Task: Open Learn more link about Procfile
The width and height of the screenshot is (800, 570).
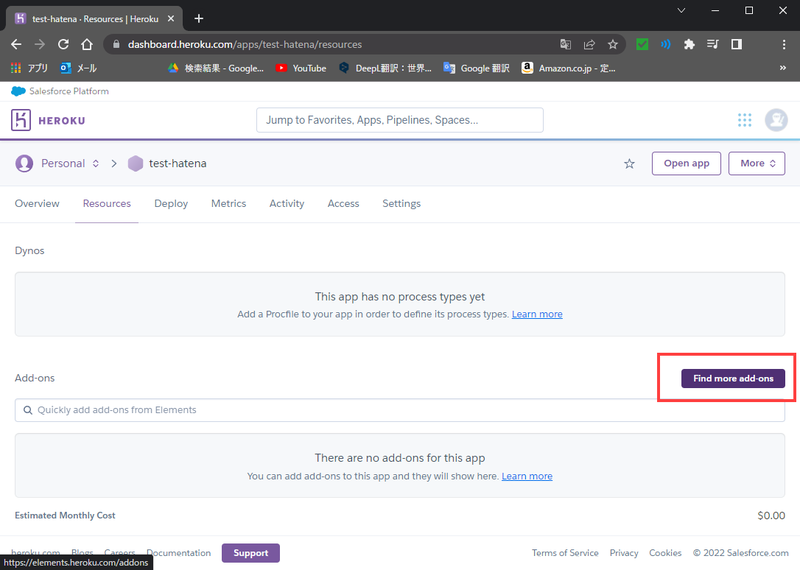Action: click(x=537, y=314)
